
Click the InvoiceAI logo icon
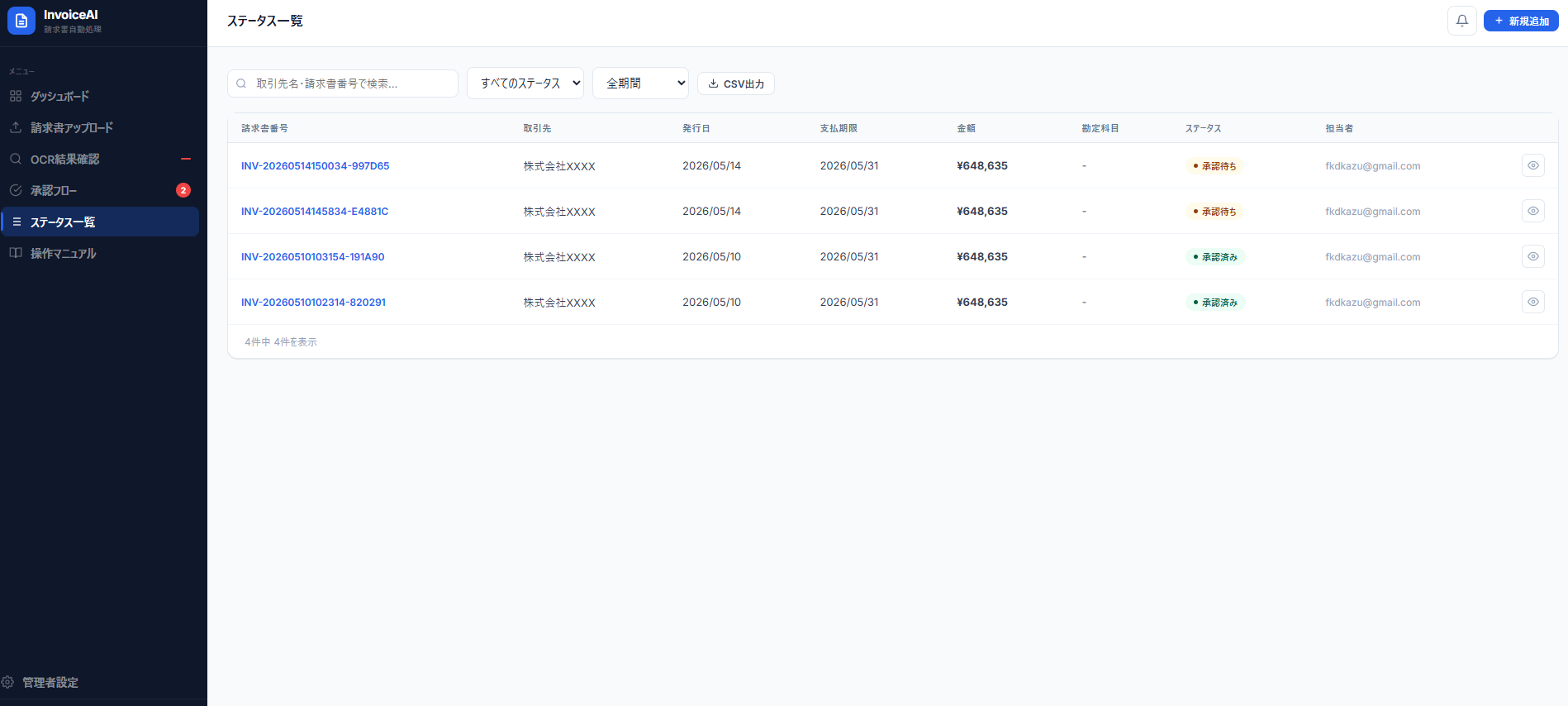pyautogui.click(x=21, y=21)
